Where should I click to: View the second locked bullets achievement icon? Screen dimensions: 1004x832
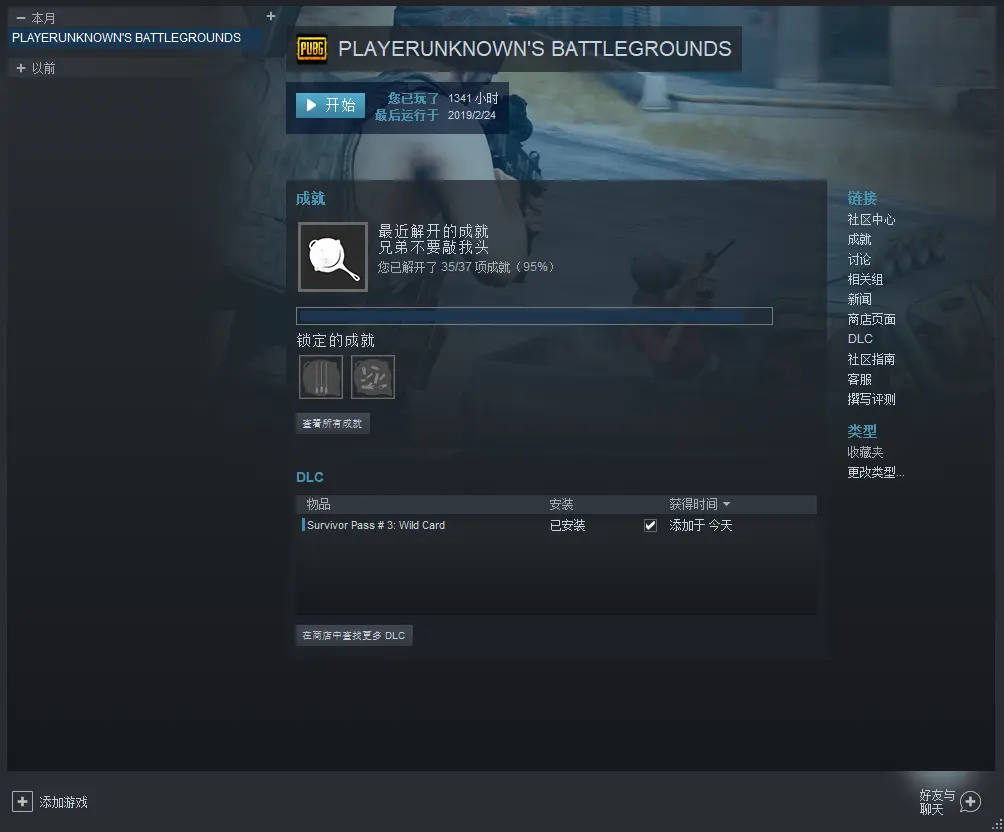point(373,377)
